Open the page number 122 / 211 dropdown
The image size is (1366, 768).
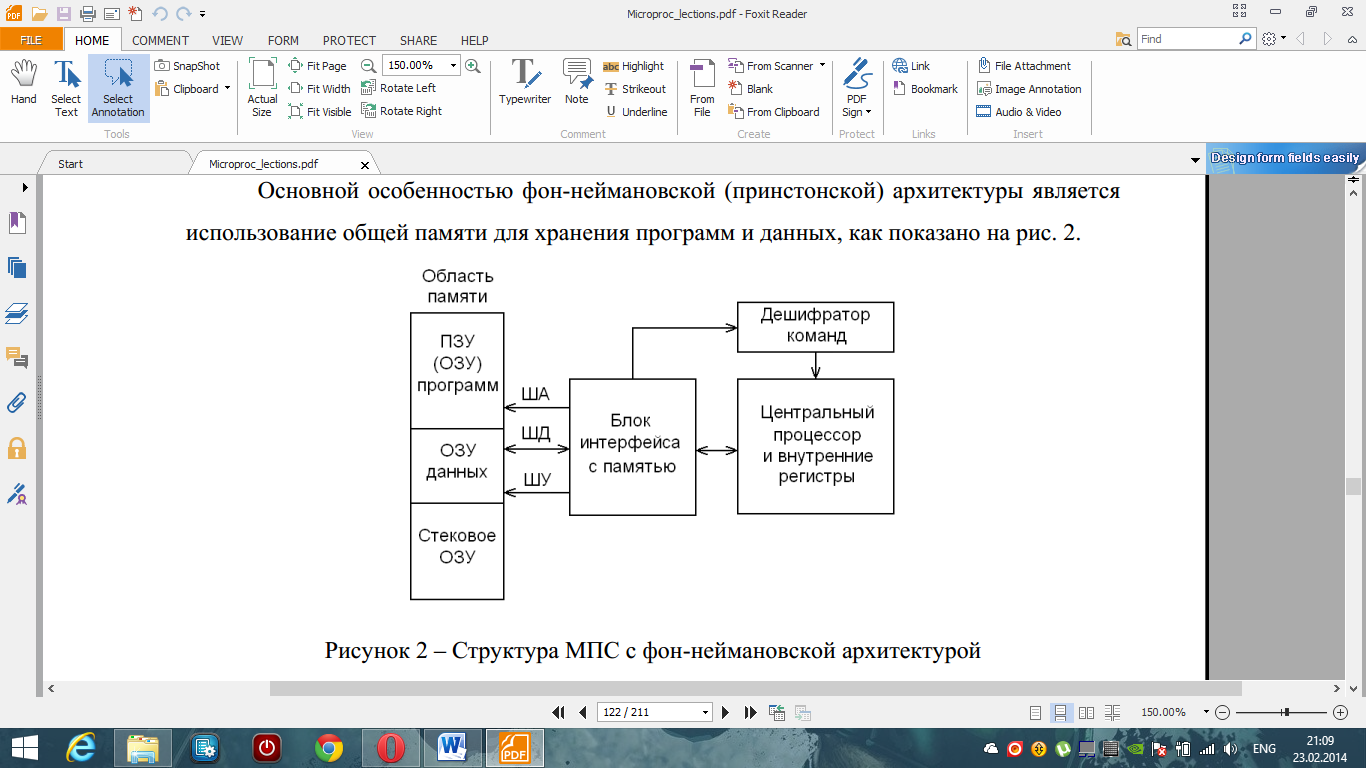[706, 713]
